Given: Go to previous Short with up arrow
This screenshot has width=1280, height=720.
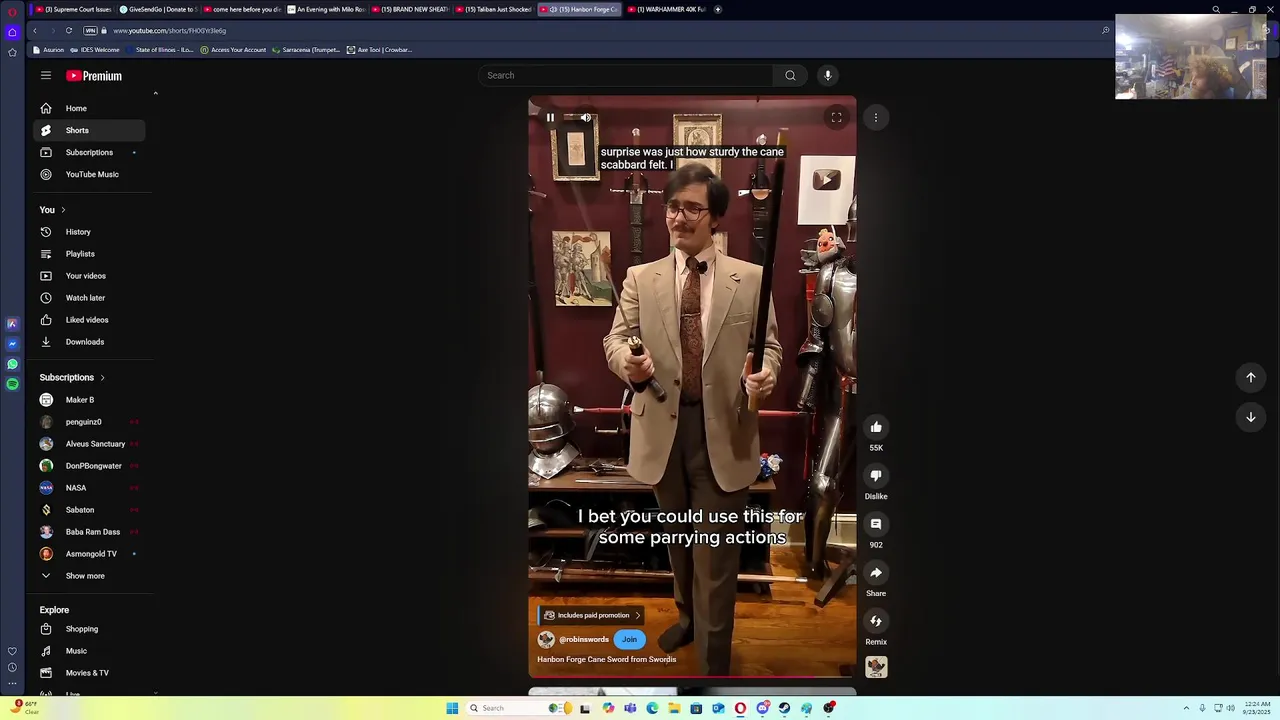Looking at the screenshot, I should coord(1250,377).
